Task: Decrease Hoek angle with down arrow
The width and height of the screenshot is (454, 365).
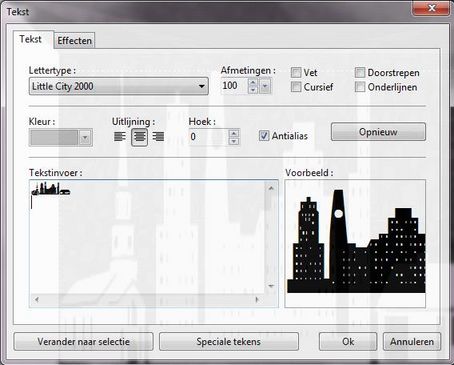Action: point(234,141)
